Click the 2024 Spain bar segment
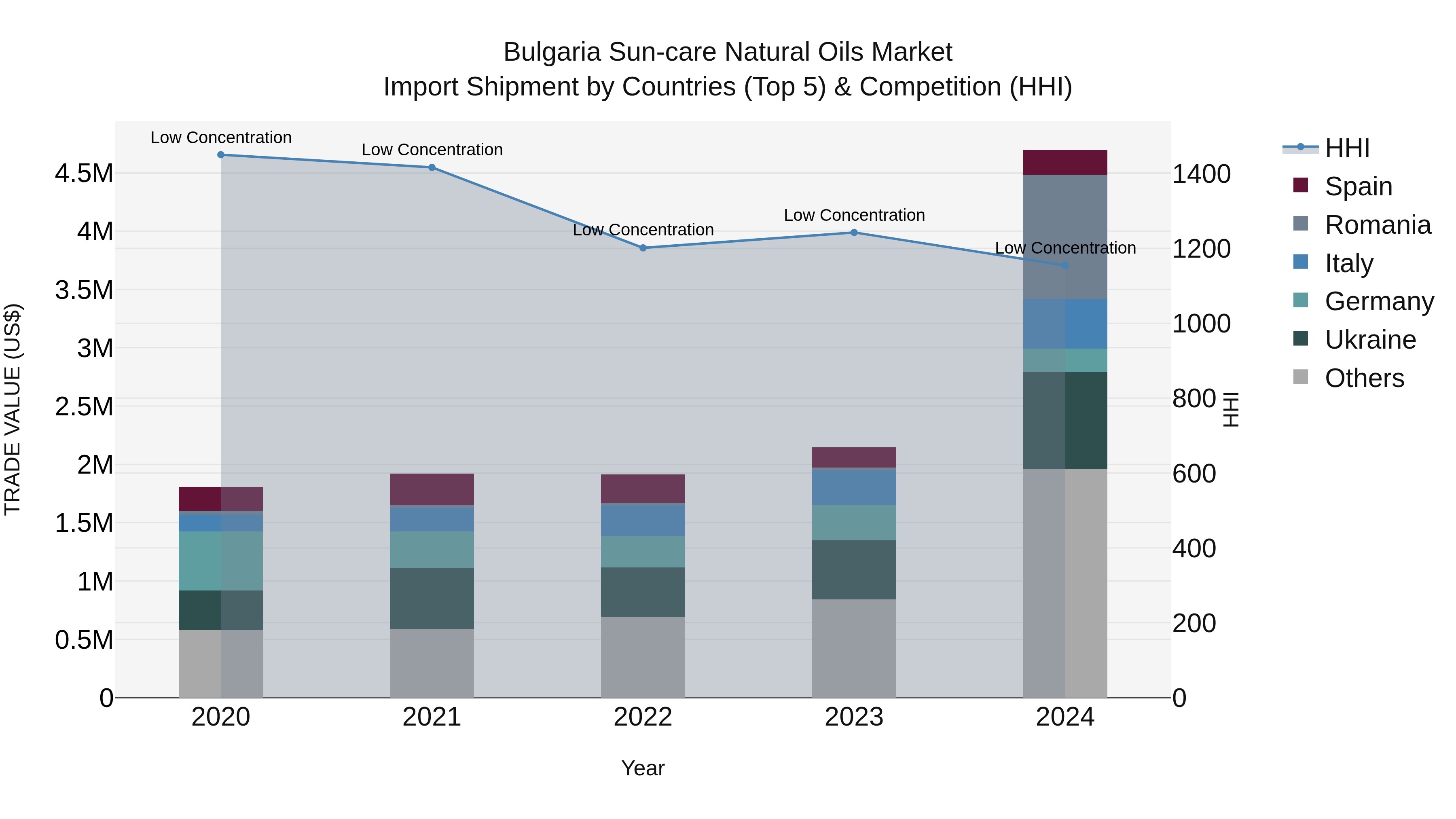The width and height of the screenshot is (1456, 819). (x=1065, y=163)
